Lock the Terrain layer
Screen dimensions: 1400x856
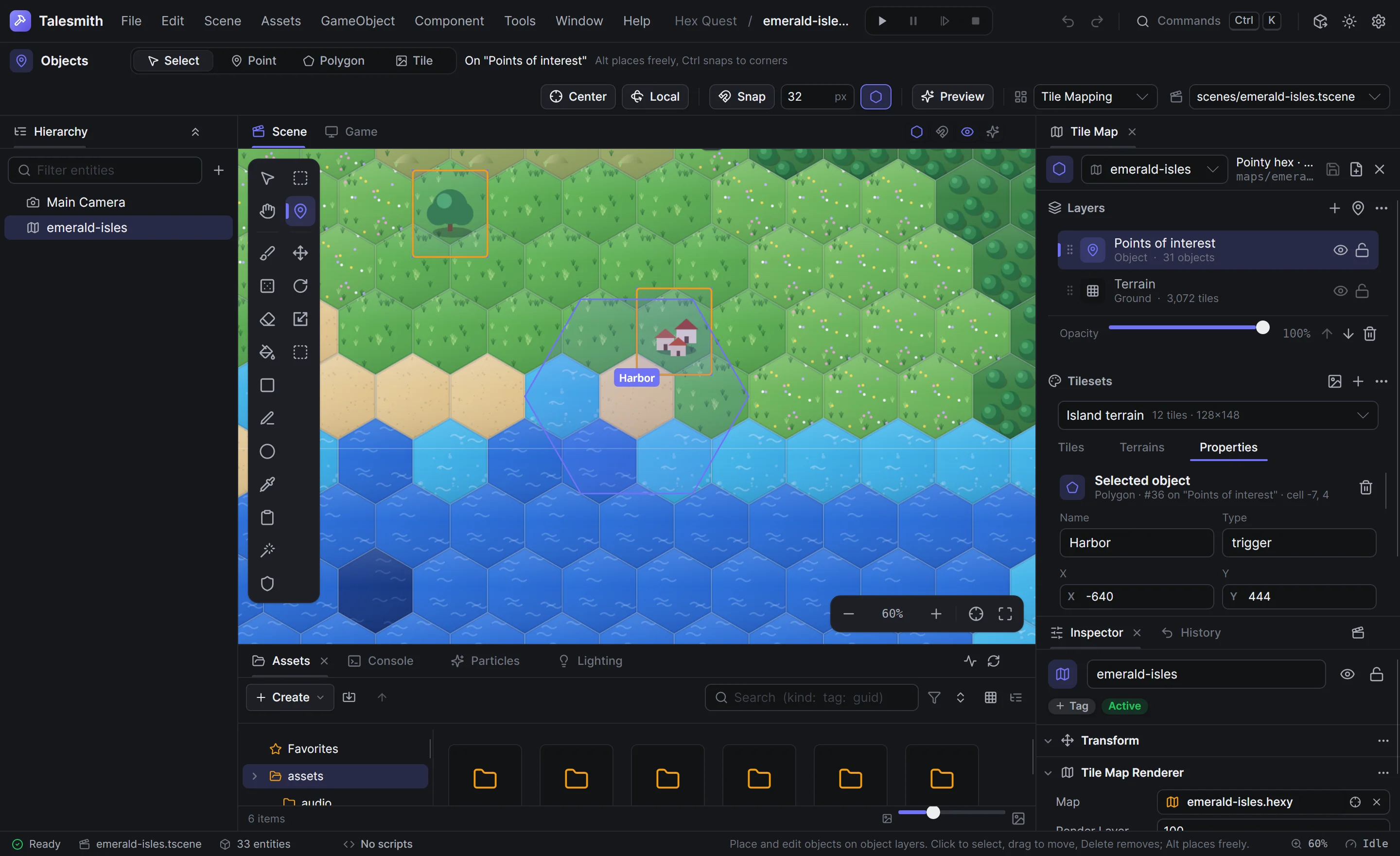(1362, 291)
